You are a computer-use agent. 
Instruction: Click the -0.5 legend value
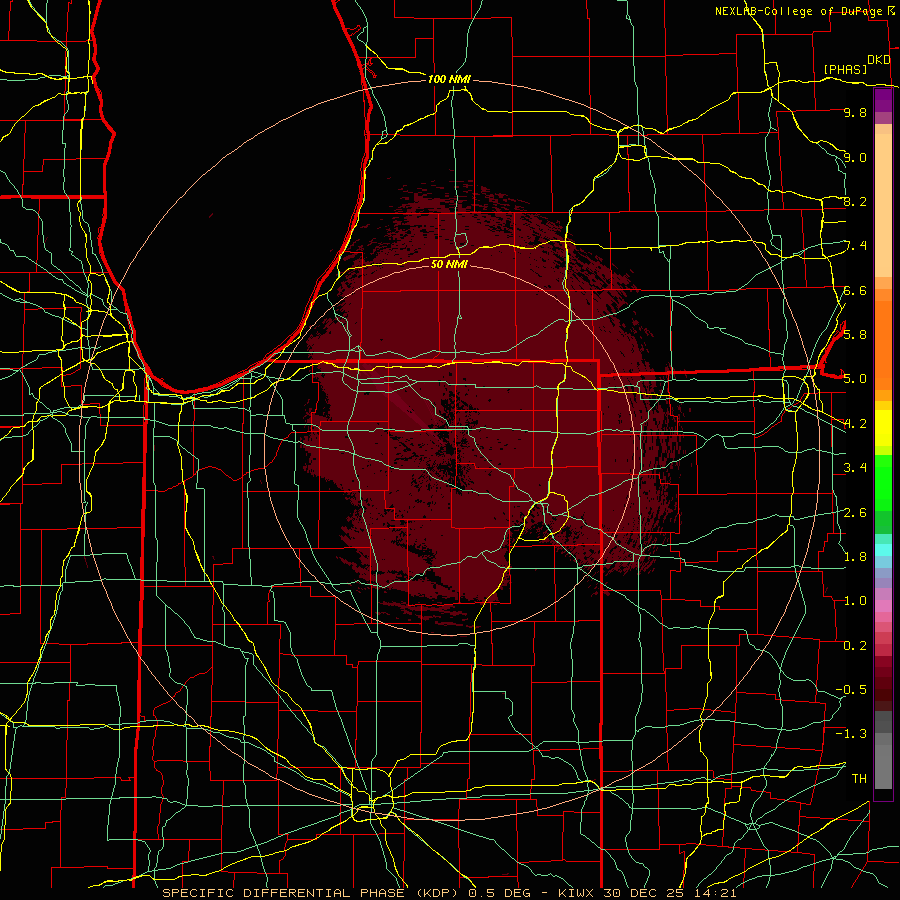[x=851, y=689]
